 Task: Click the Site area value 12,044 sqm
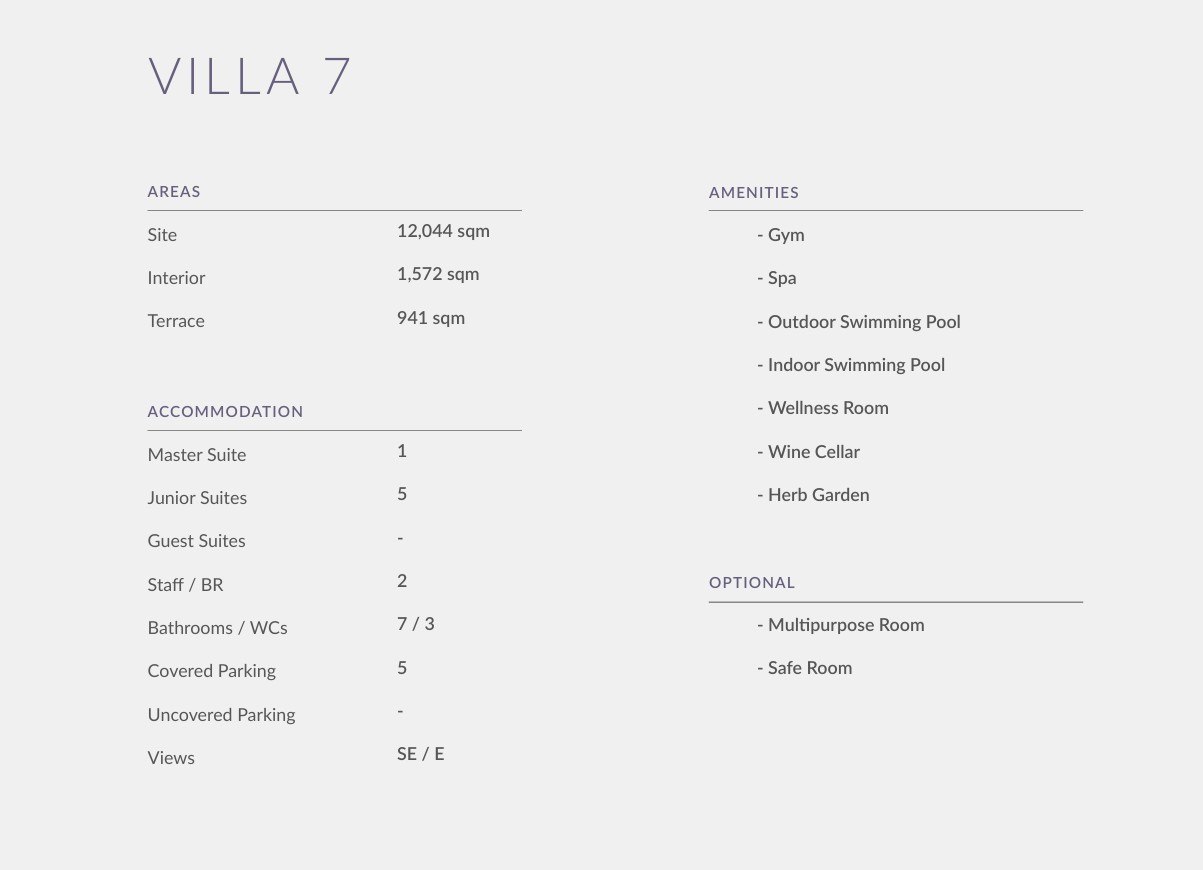point(443,232)
